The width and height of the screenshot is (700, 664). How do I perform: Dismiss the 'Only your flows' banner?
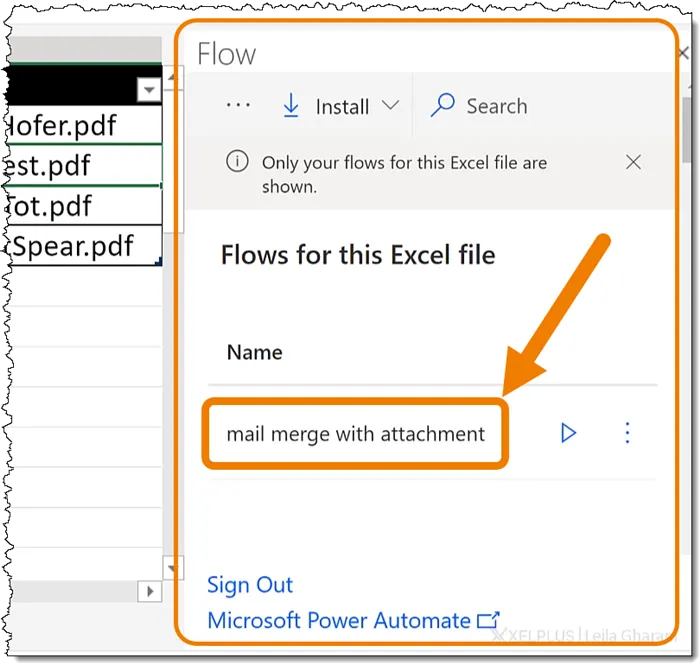tap(633, 162)
